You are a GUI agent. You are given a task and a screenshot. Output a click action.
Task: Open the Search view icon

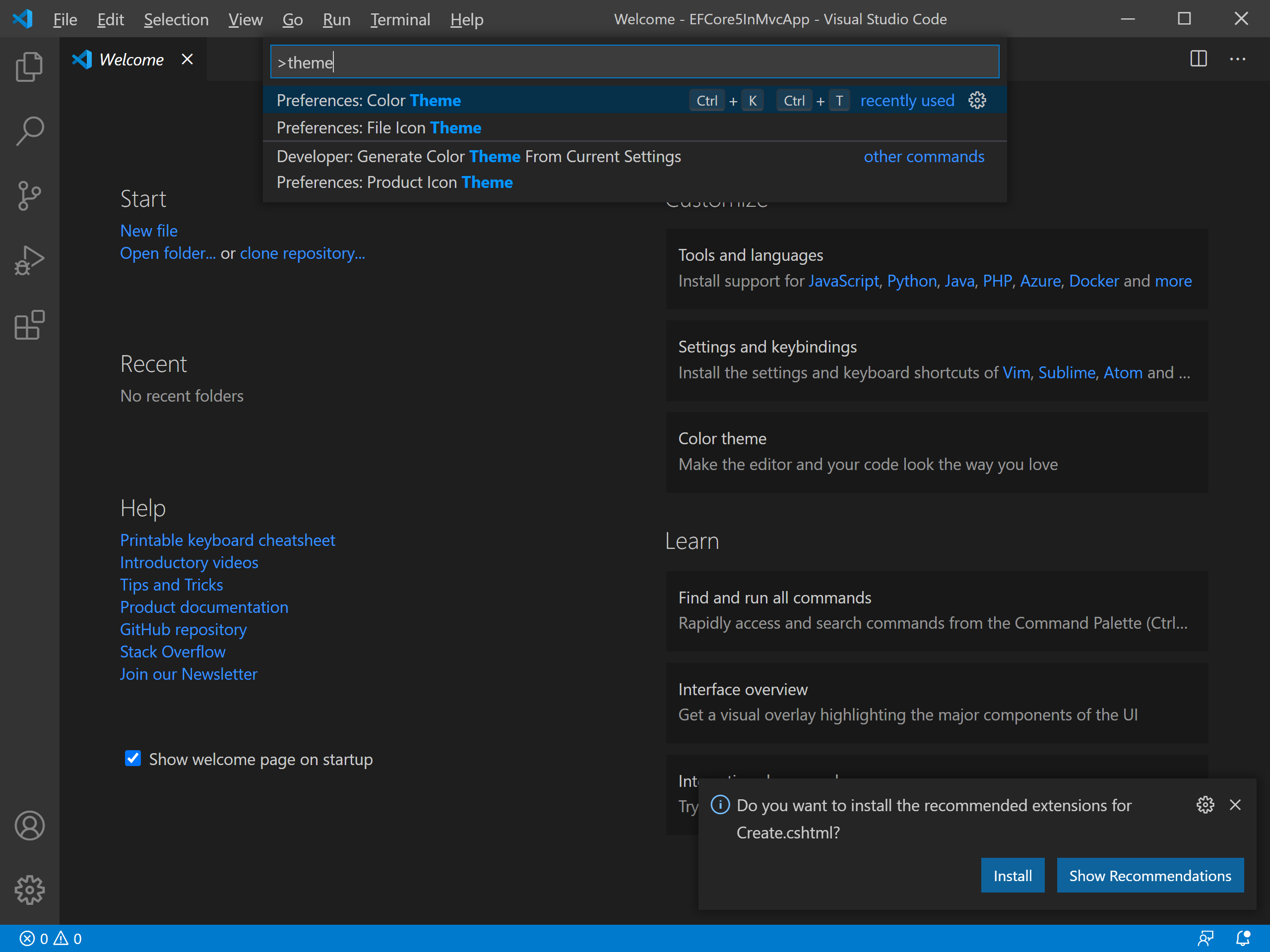29,131
